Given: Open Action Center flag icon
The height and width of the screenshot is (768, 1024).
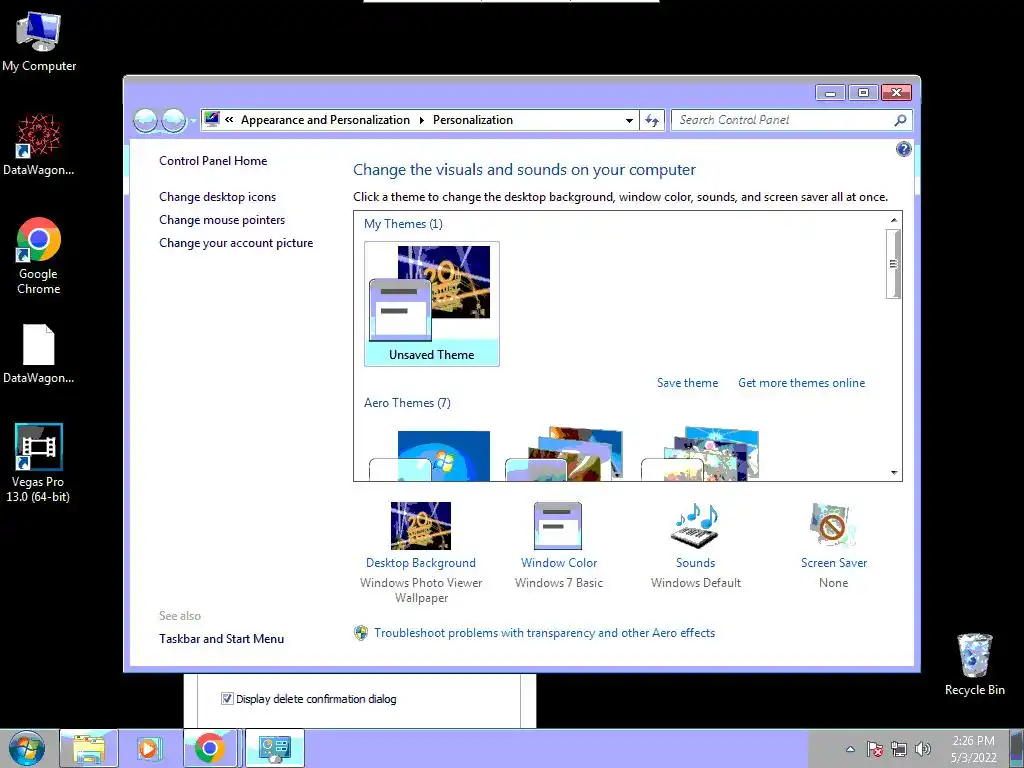Looking at the screenshot, I should coord(875,749).
